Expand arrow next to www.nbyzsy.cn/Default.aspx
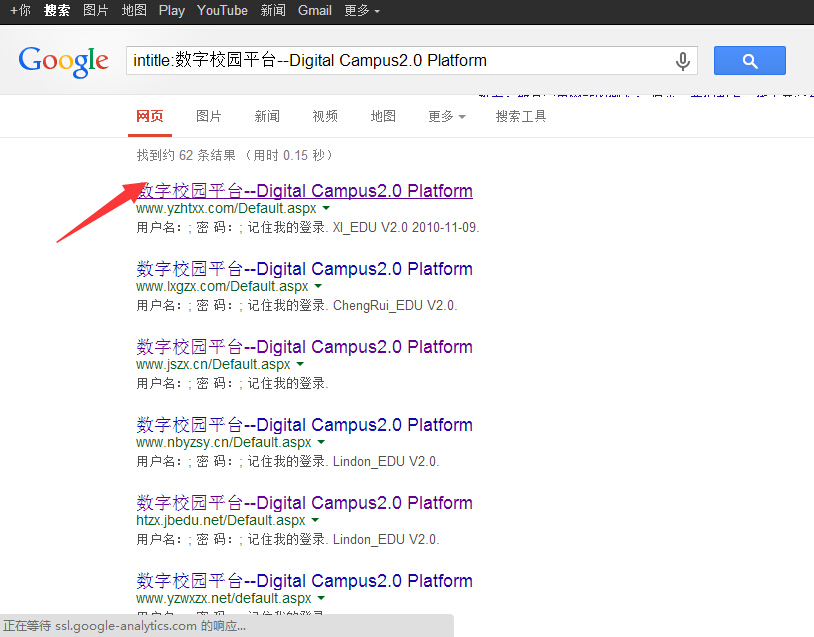This screenshot has height=637, width=814. coord(321,442)
